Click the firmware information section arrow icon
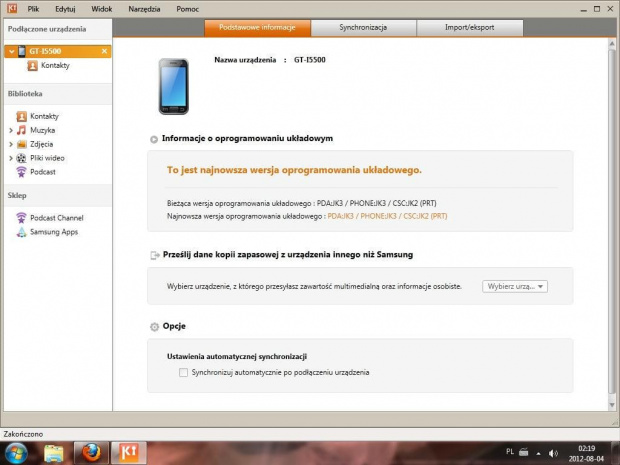Screen dimensions: 620x465 (x=154, y=139)
